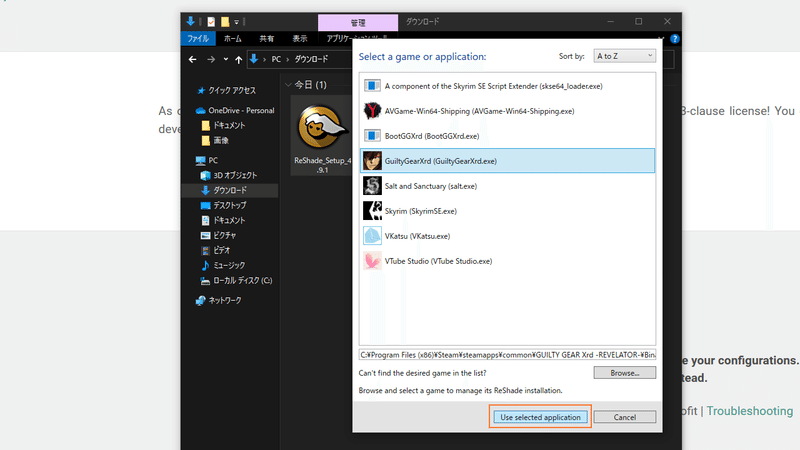
Task: Switch to the 表示 ribbon tab
Action: (299, 39)
